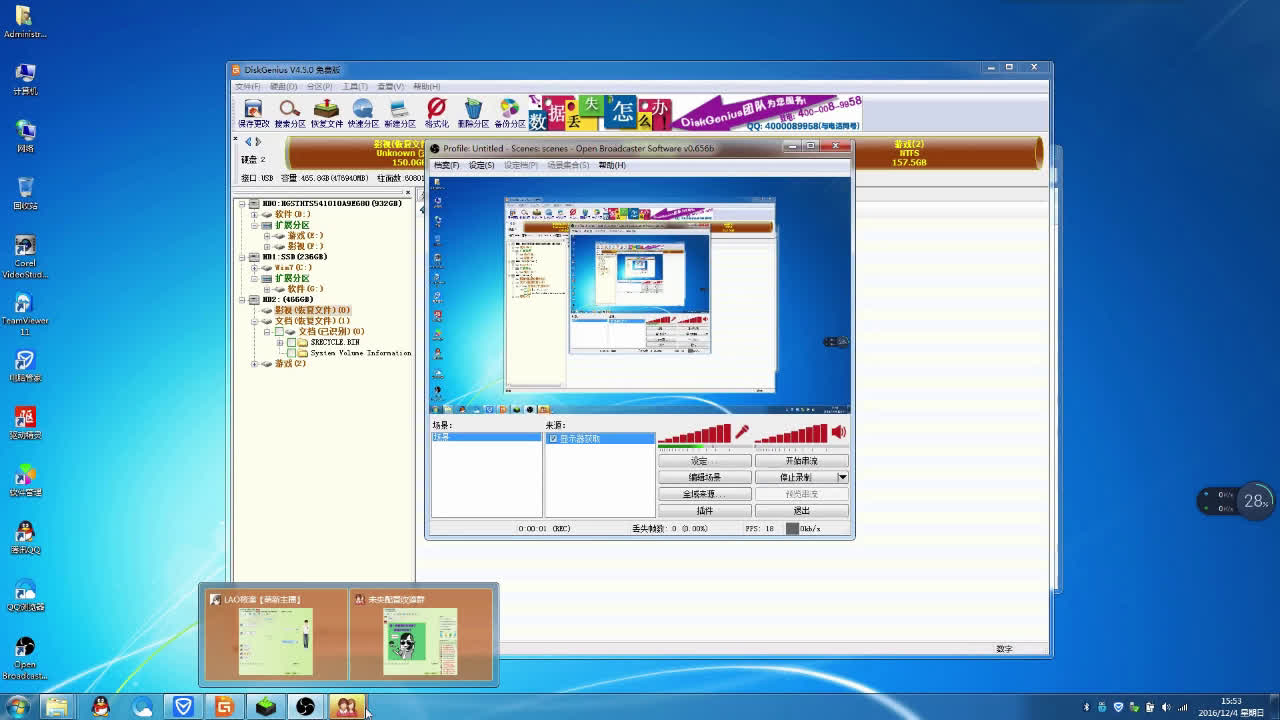
Task: Click DiskGenius orange taskbar icon
Action: pos(224,707)
